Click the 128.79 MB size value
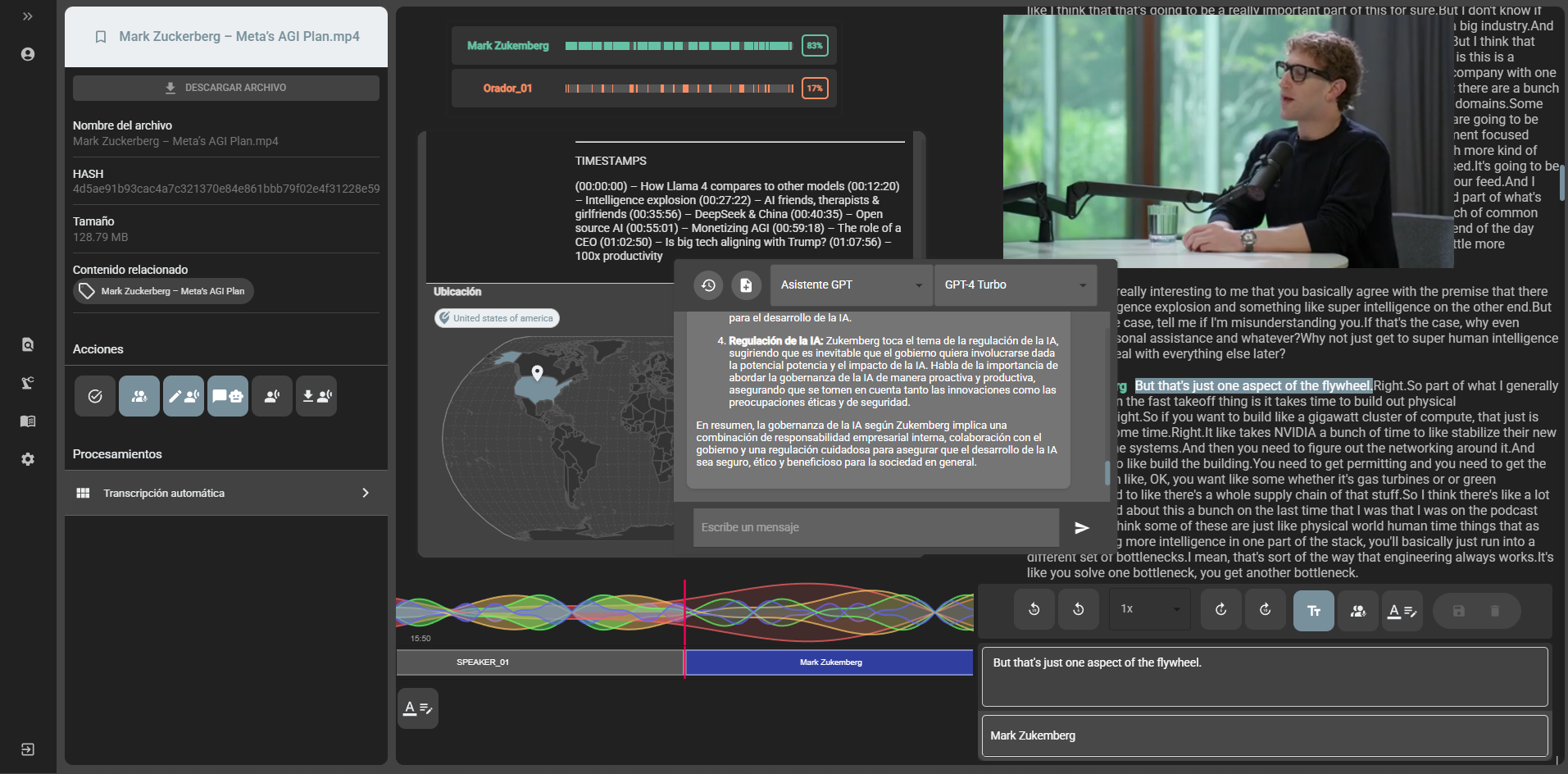 101,237
